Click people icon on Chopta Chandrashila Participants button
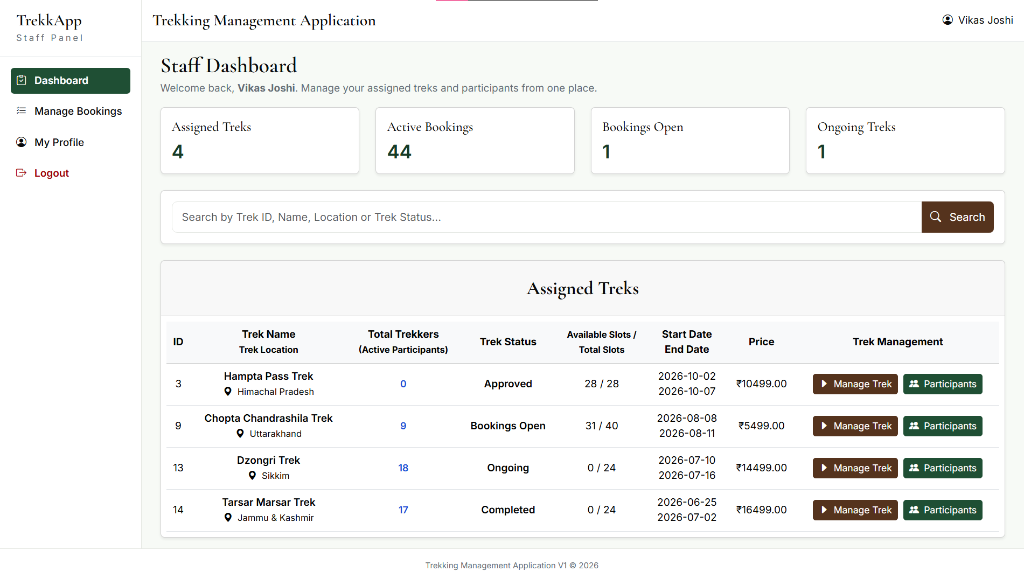This screenshot has height=581, width=1024. [x=914, y=426]
